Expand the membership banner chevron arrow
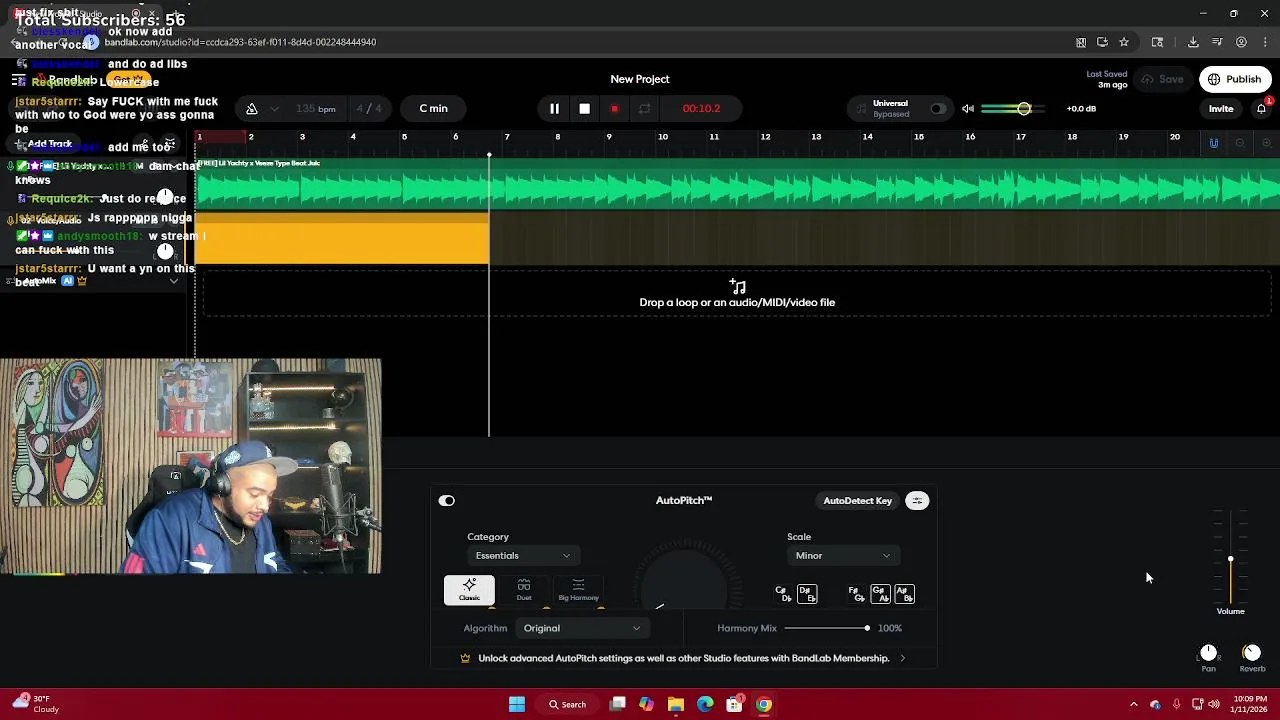 point(902,658)
